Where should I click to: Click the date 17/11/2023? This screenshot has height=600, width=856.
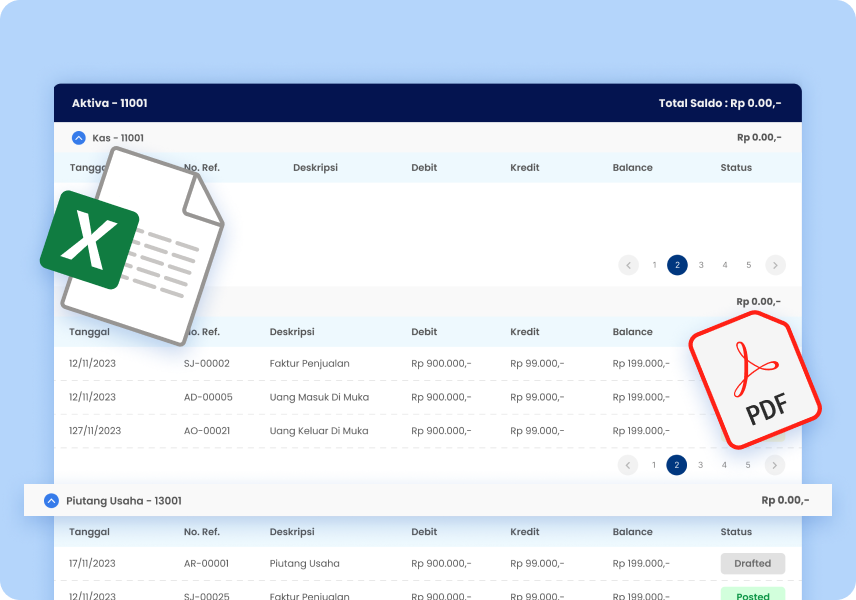pyautogui.click(x=92, y=563)
